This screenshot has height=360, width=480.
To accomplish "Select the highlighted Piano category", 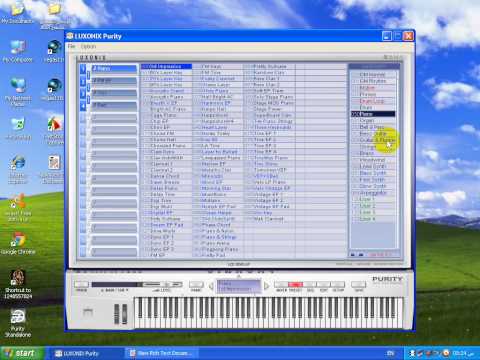I will coord(373,114).
